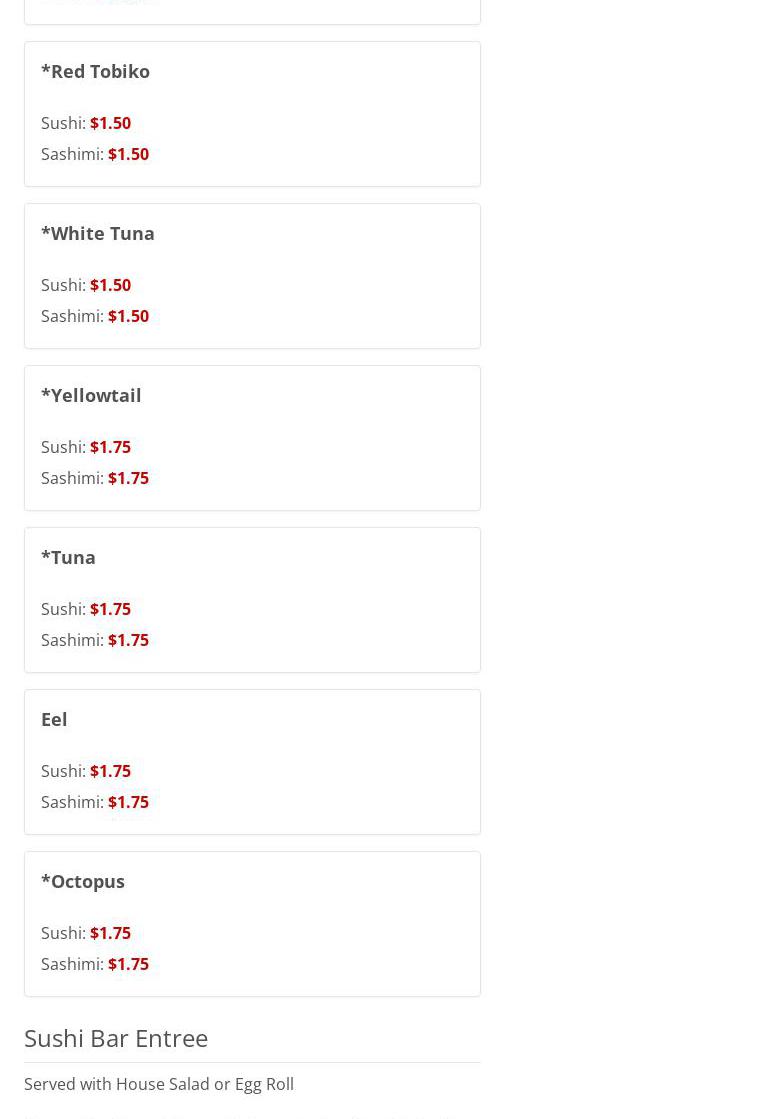Pick Octopus Sashimi $1.75 option

coord(128,964)
